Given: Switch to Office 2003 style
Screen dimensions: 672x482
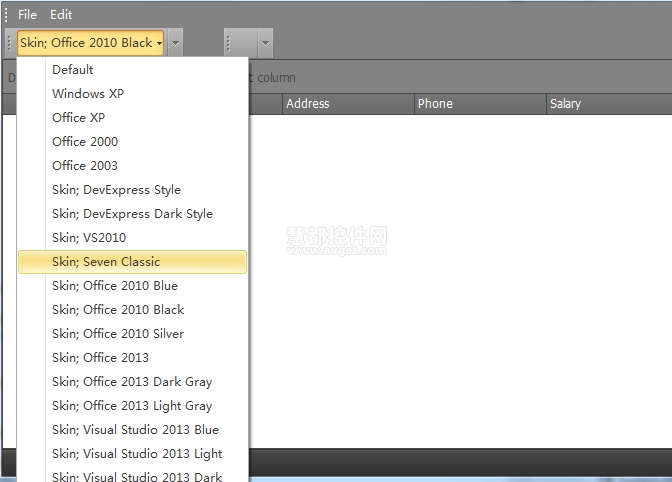Looking at the screenshot, I should click(x=132, y=165).
